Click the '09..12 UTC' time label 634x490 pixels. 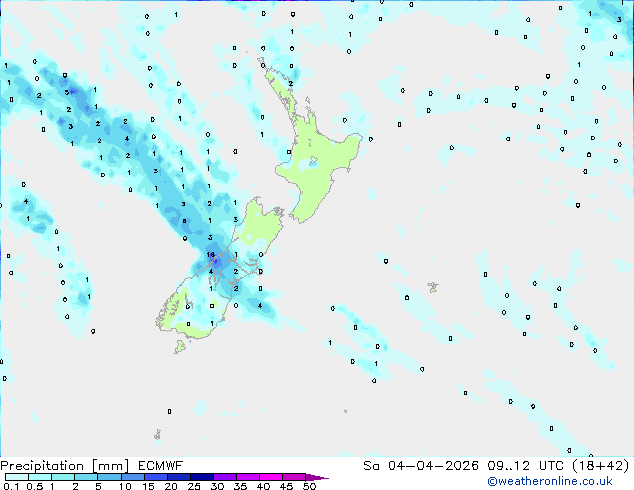coord(525,466)
